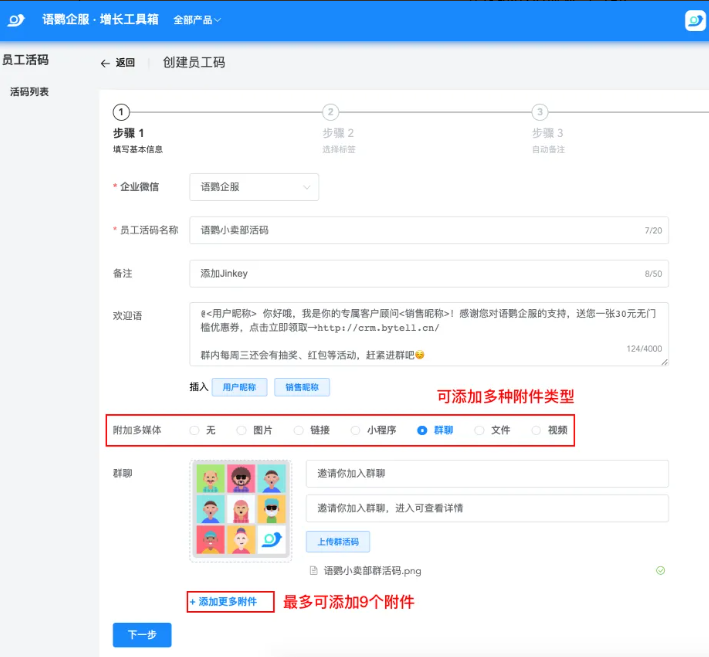The image size is (709, 657).
Task: Select the 小程序 attachment radio option
Action: pos(355,430)
